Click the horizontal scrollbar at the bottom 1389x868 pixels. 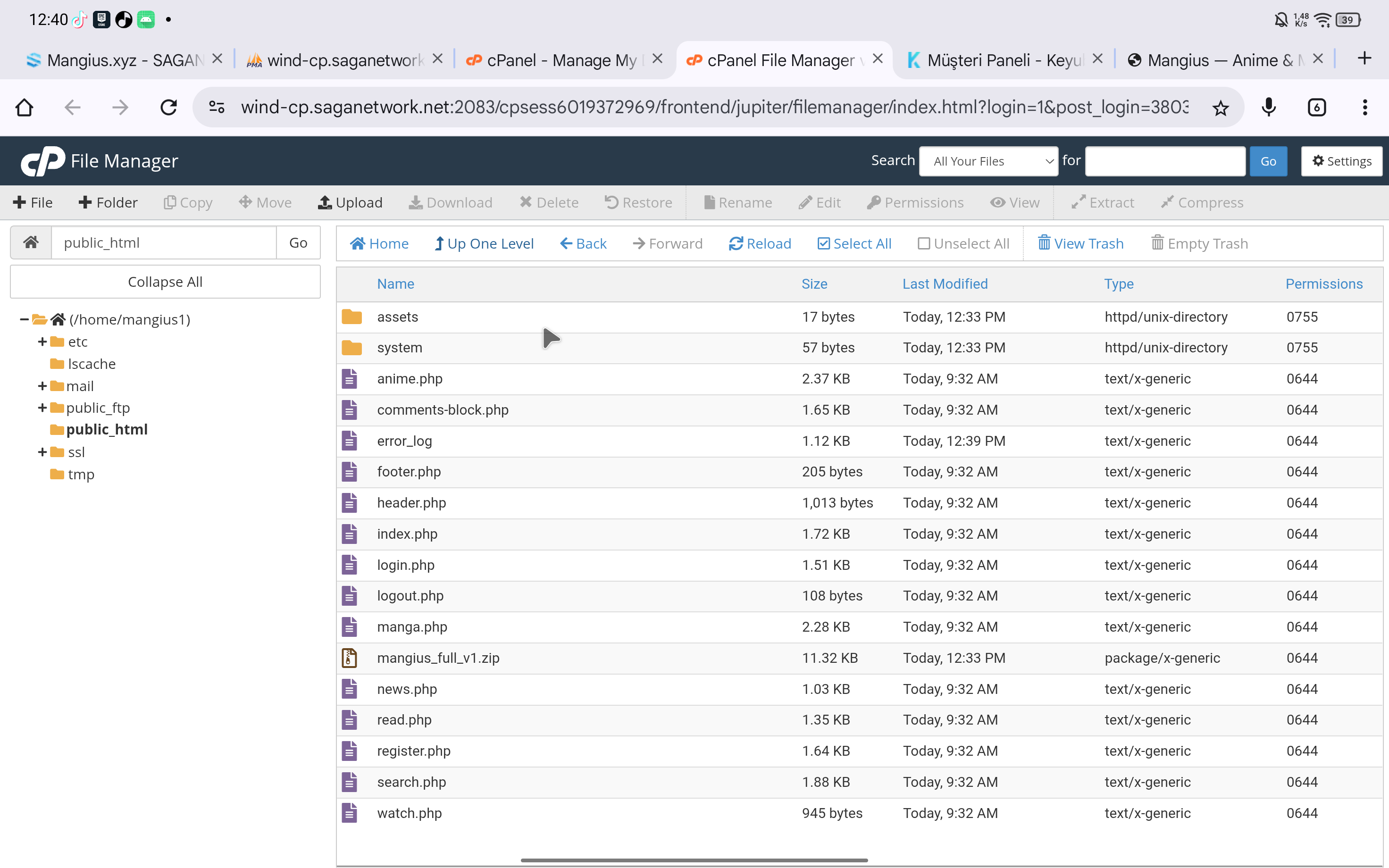pos(694,860)
